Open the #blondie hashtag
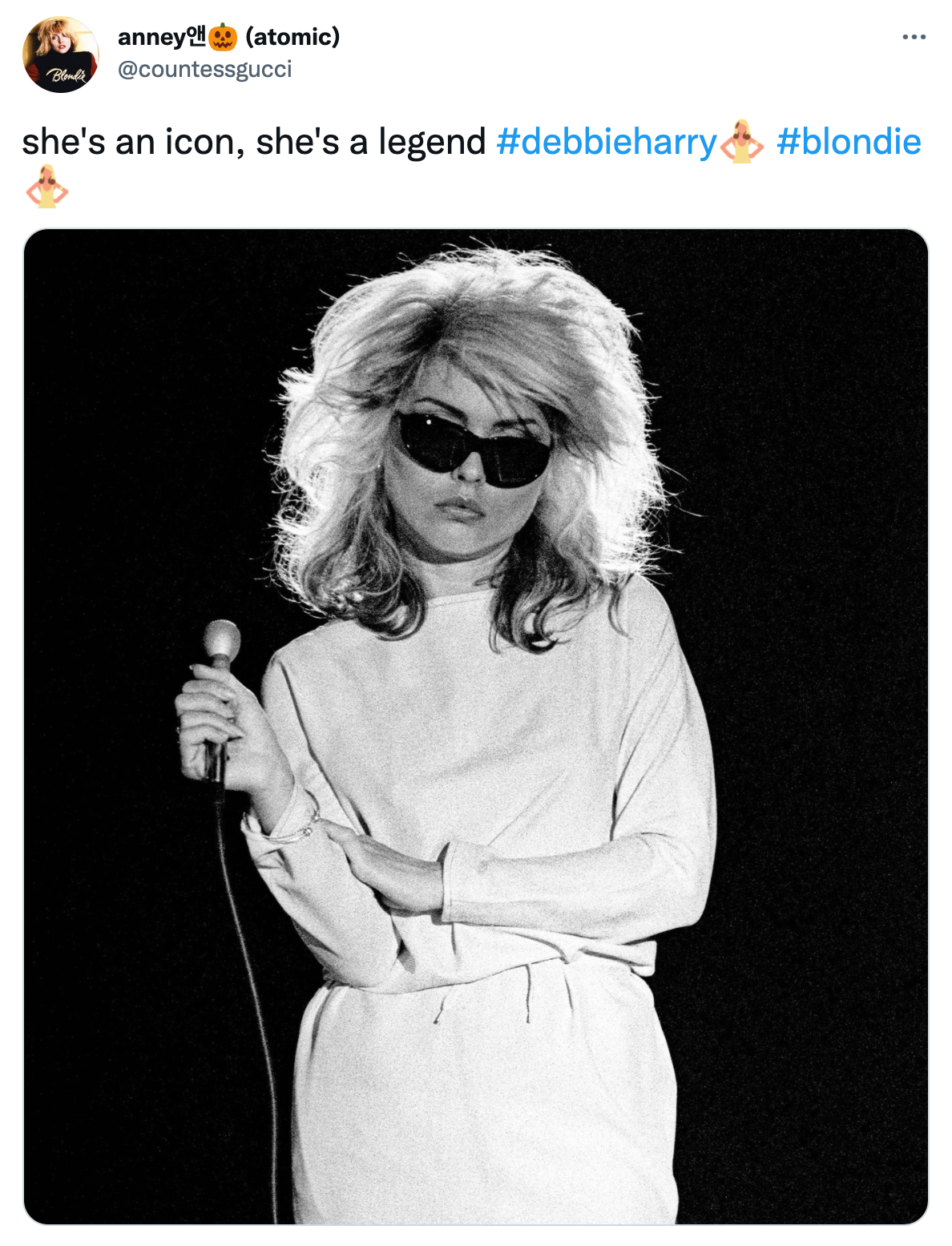The width and height of the screenshot is (952, 1246). [849, 142]
